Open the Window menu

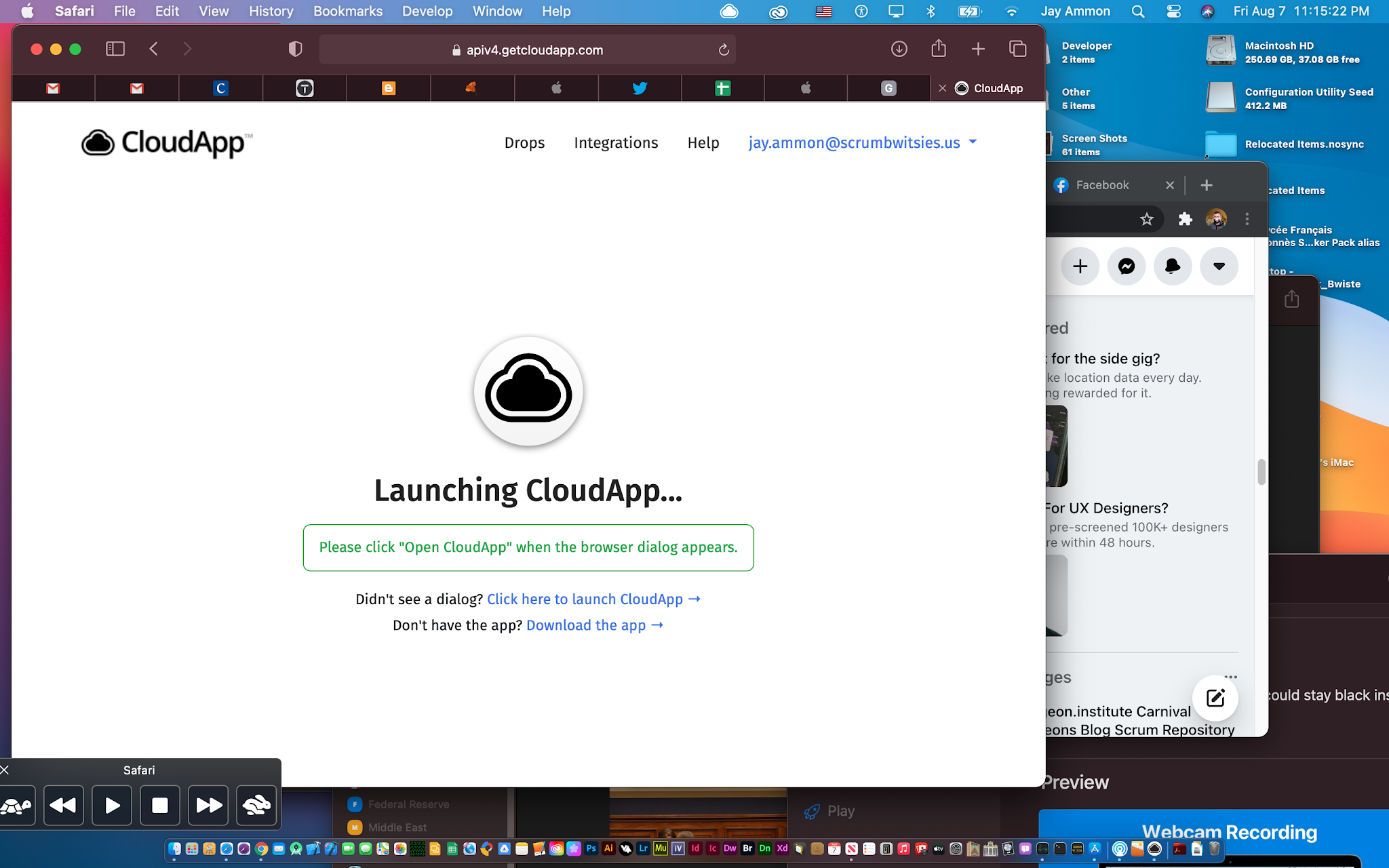497,12
